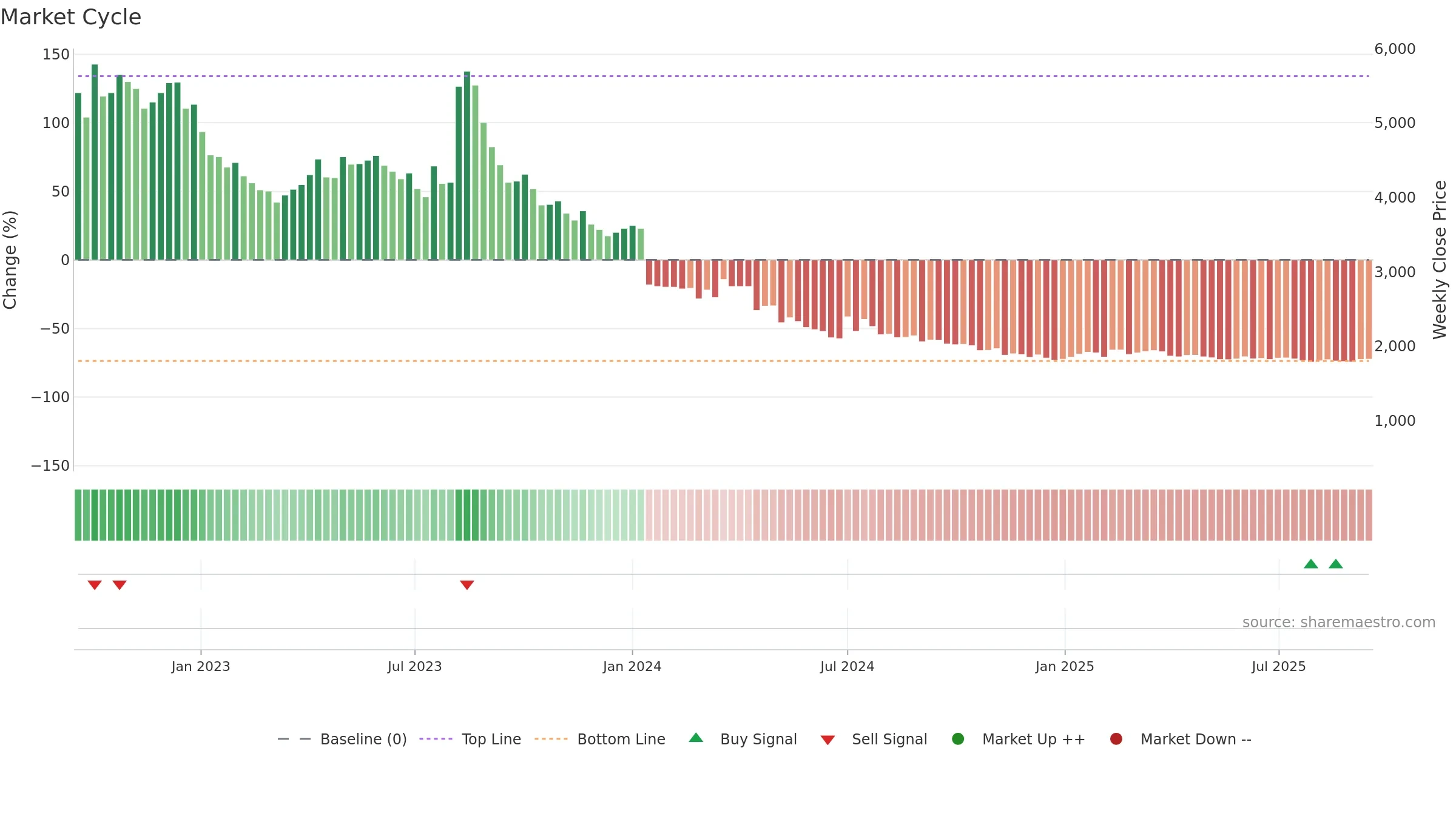This screenshot has width=1456, height=819.
Task: Click the Jul 2023 axis label
Action: 415,667
